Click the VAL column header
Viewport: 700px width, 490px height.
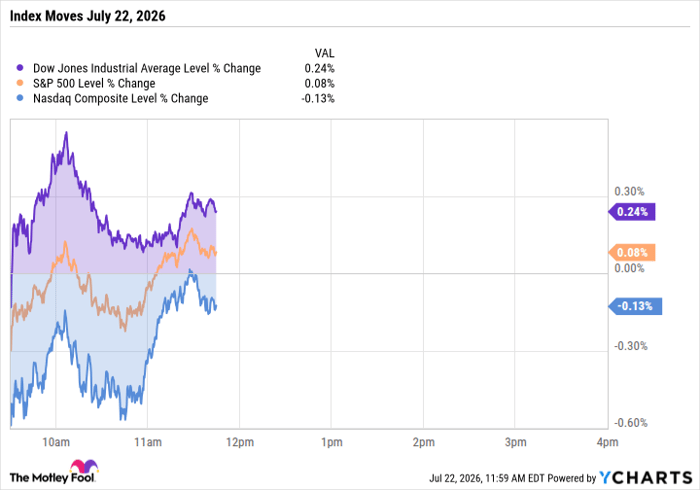325,53
